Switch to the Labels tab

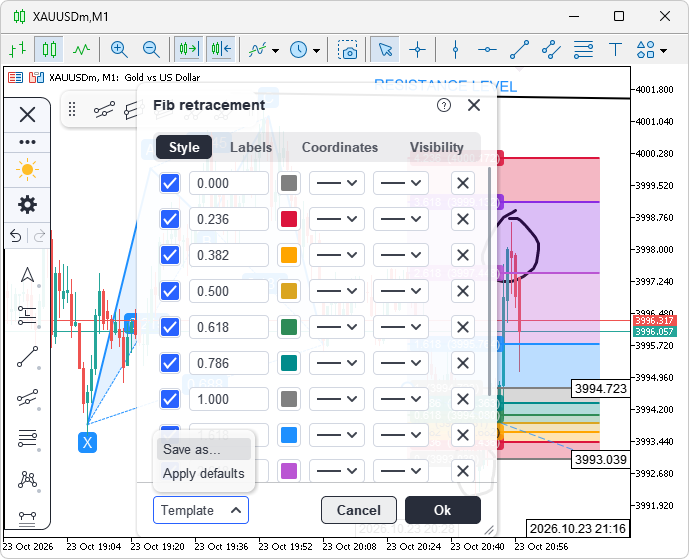click(x=251, y=147)
